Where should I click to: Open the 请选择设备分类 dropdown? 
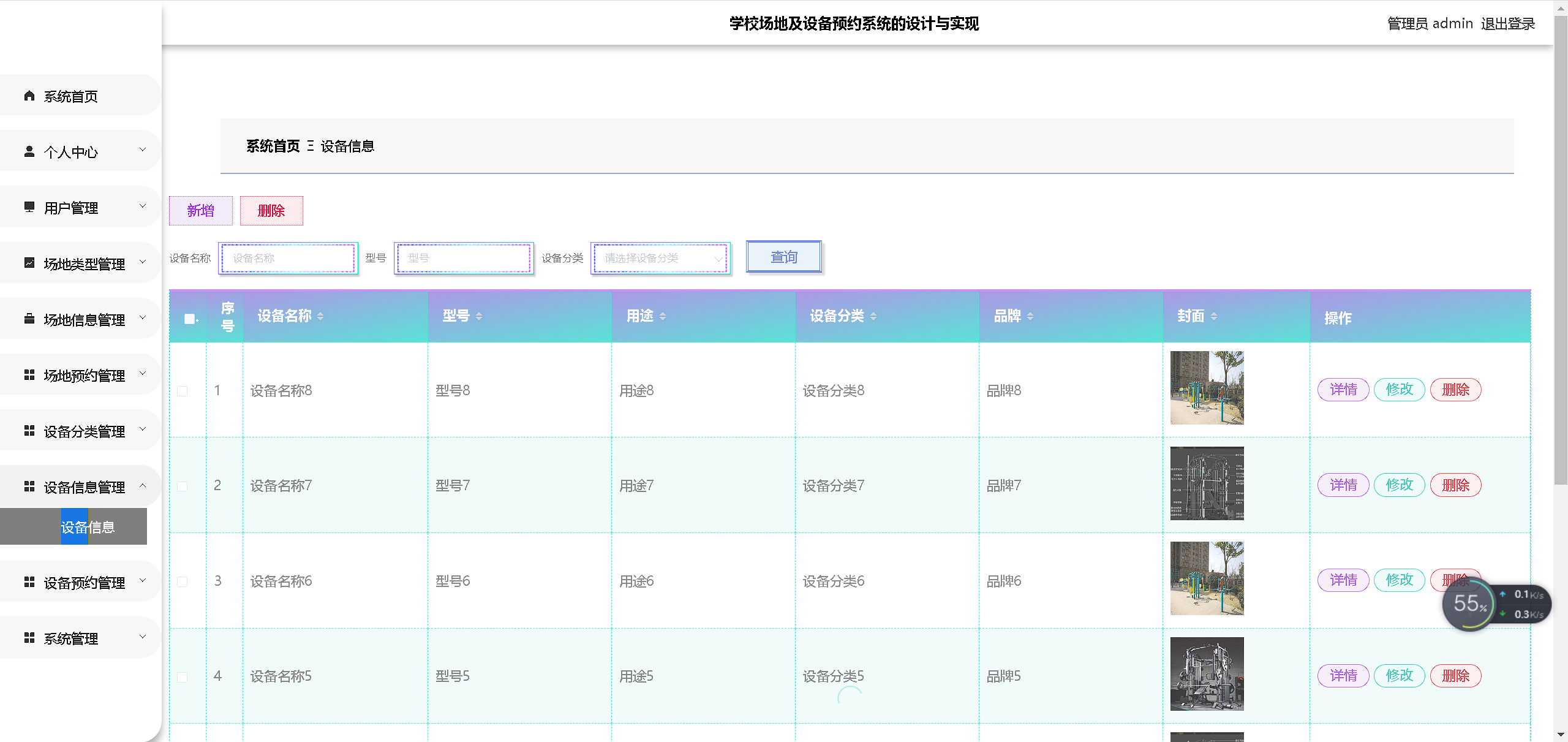[x=660, y=259]
